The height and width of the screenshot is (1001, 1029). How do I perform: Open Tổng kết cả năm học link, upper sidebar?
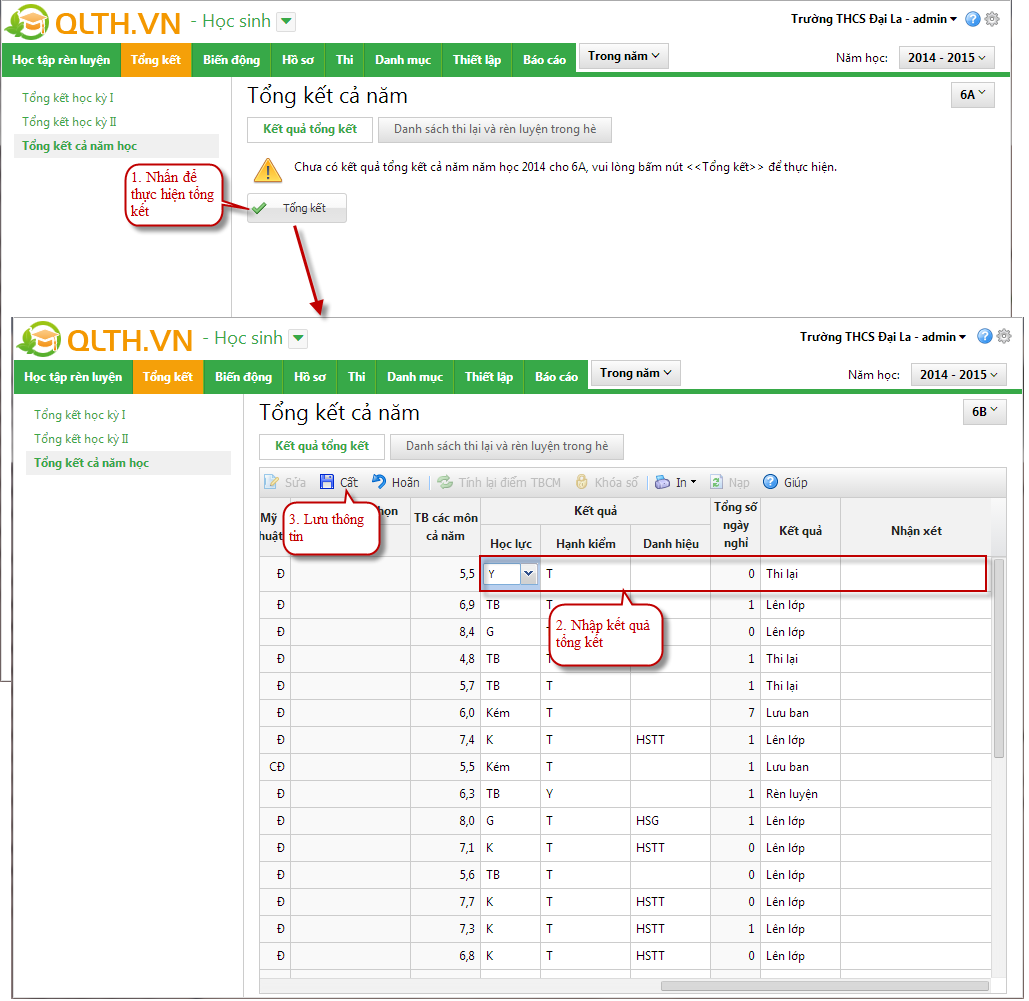tap(79, 146)
